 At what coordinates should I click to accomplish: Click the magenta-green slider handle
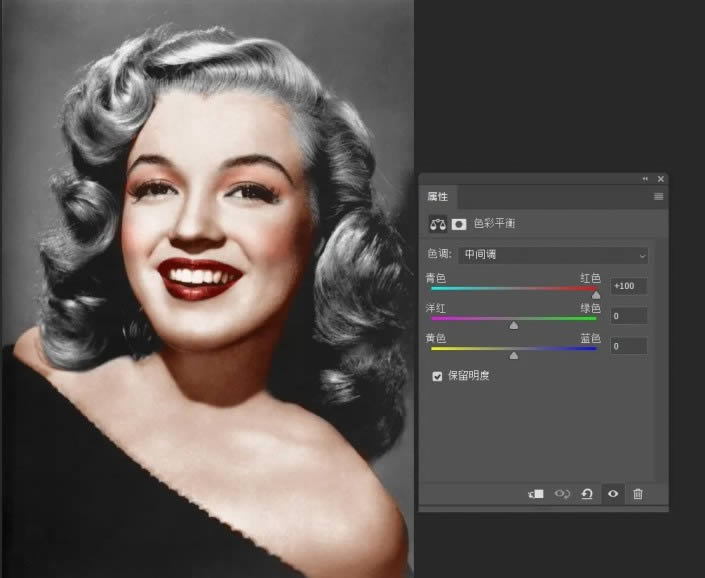click(x=514, y=325)
